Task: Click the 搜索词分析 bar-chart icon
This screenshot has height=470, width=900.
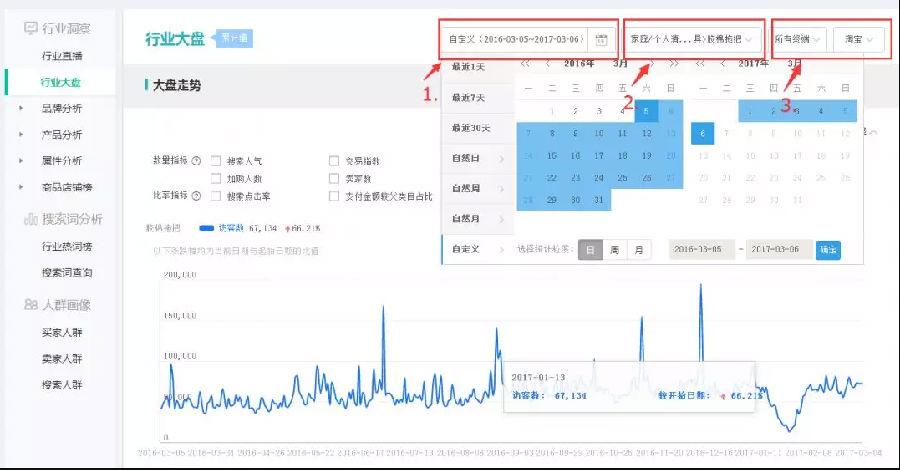Action: tap(31, 219)
